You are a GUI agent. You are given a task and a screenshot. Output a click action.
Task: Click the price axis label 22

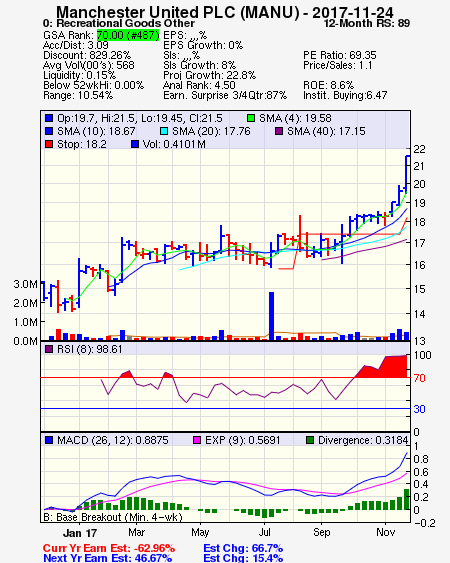pyautogui.click(x=419, y=149)
